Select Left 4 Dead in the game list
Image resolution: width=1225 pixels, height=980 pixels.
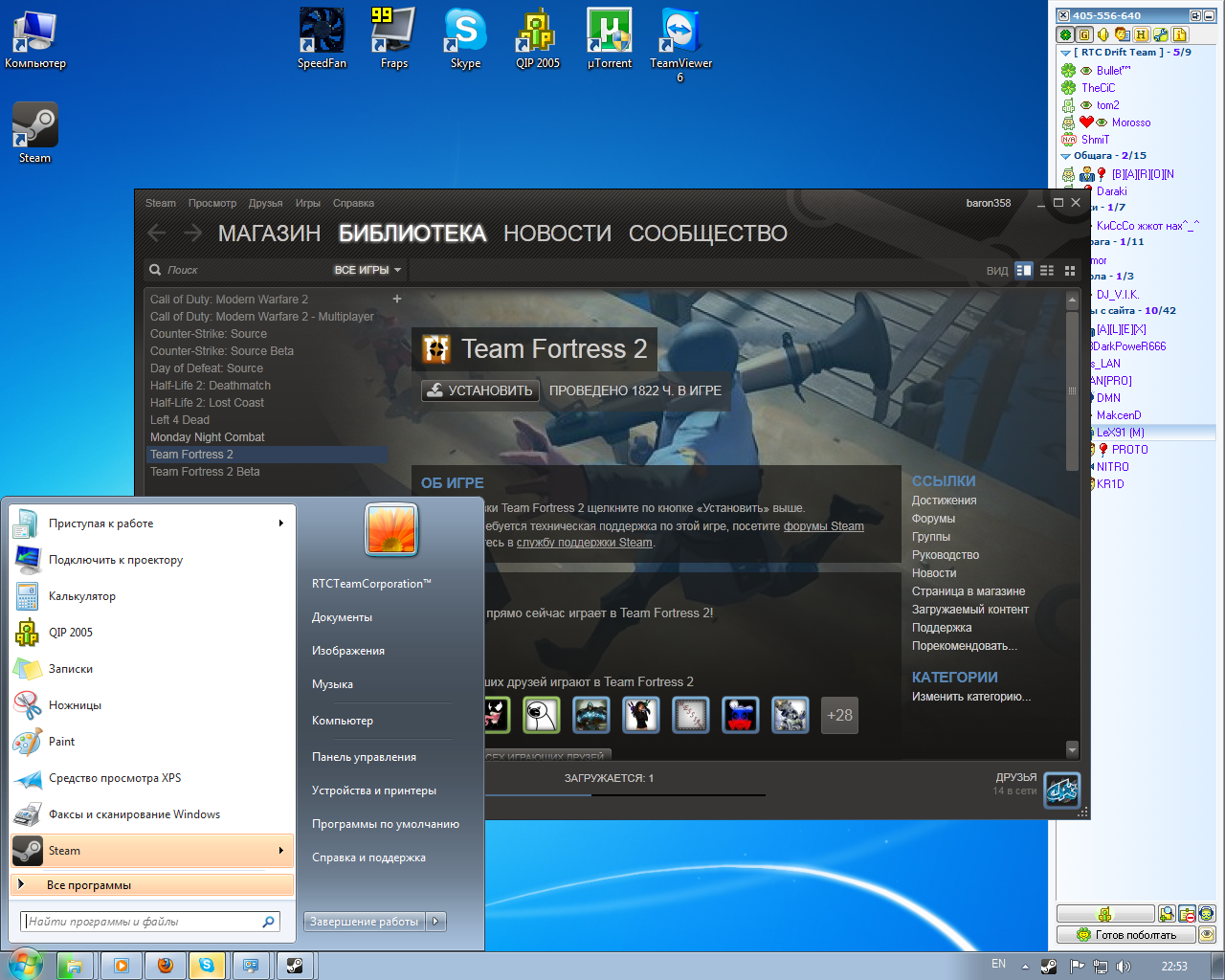coord(180,420)
